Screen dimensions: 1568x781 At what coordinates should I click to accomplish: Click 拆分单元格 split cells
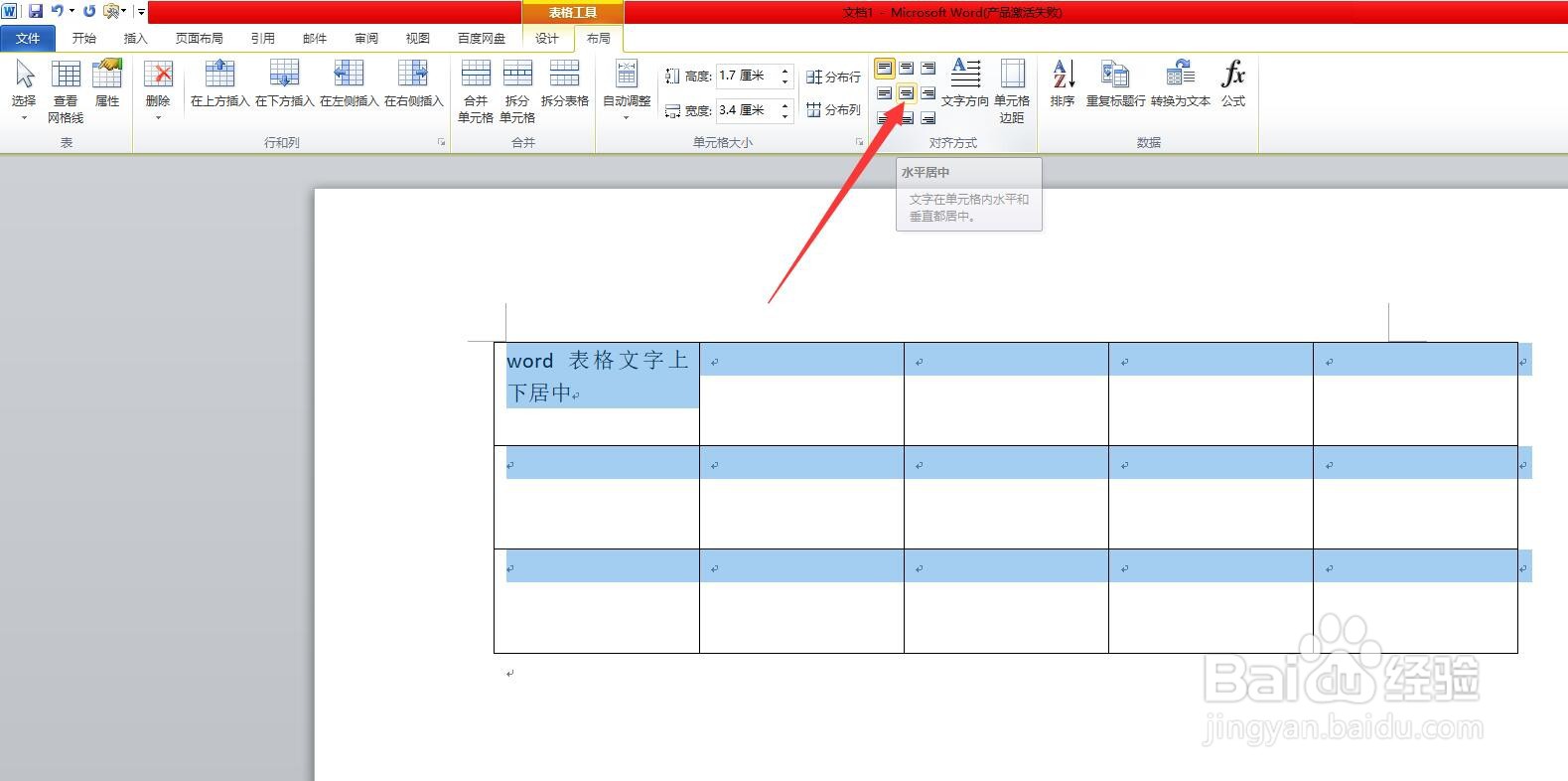tap(517, 90)
